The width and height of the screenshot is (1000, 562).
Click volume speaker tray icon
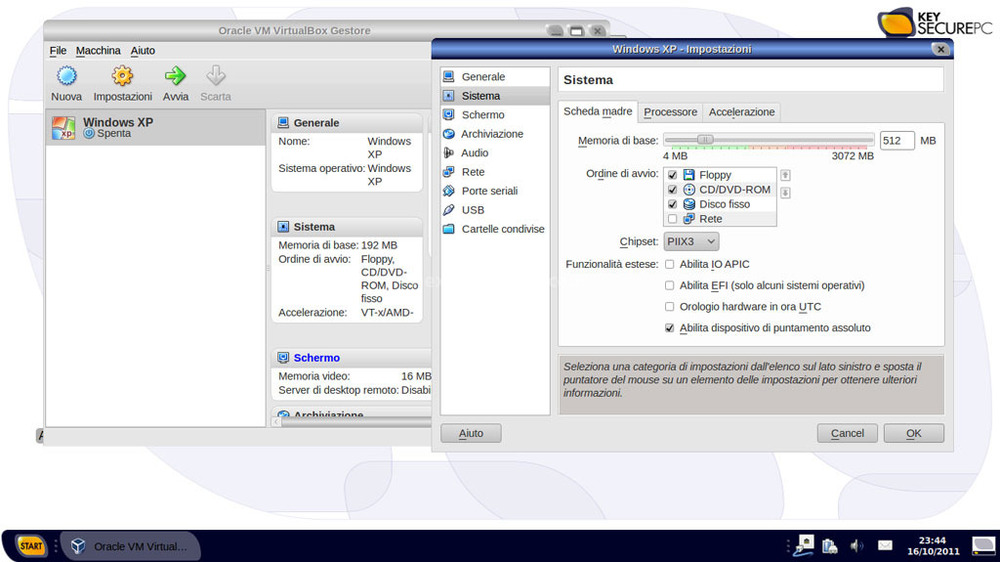pyautogui.click(x=857, y=545)
